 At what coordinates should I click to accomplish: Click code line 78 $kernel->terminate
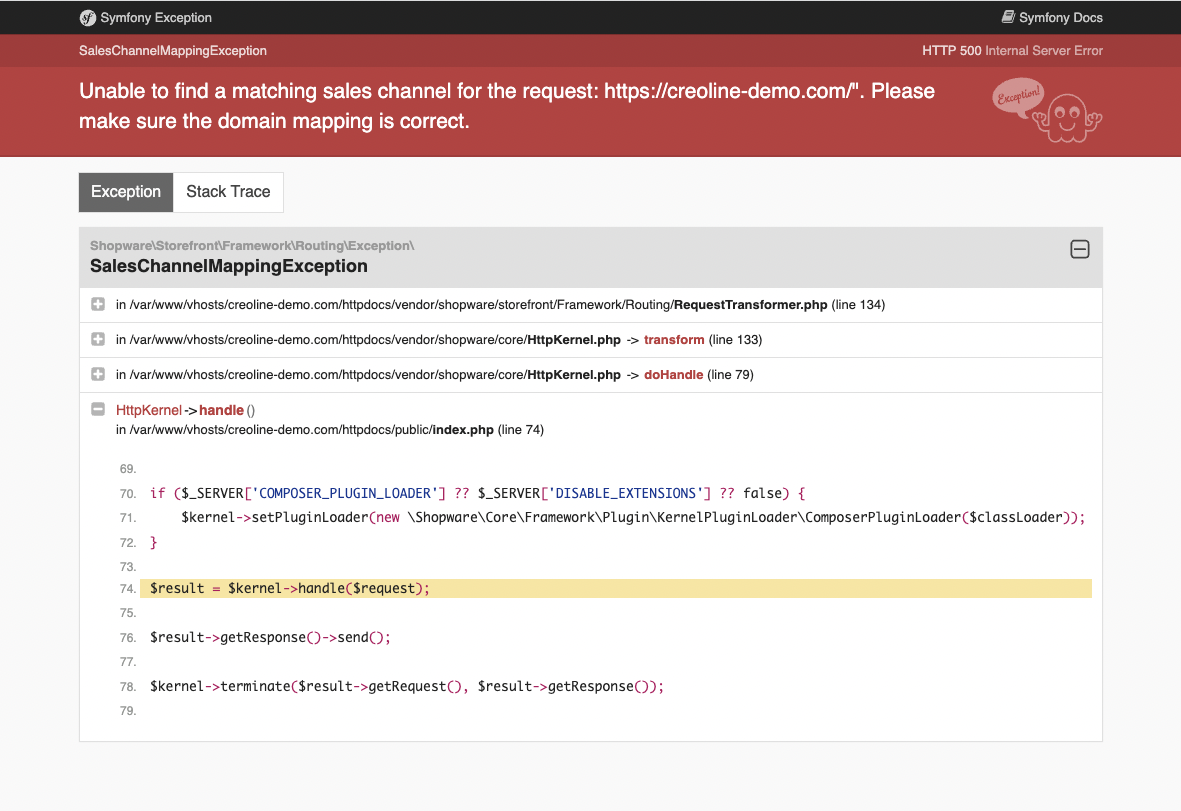(407, 686)
